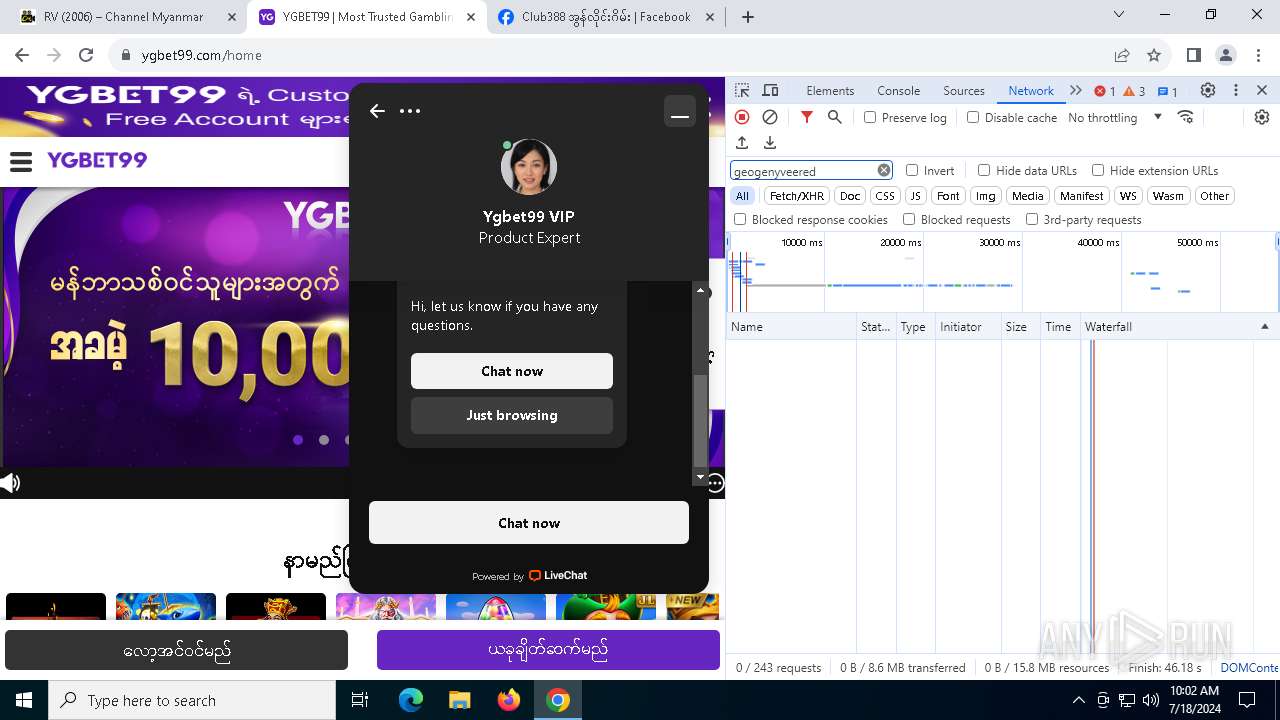Screen dimensions: 1280x720
Task: Import HAR file upload icon
Action: [x=742, y=143]
